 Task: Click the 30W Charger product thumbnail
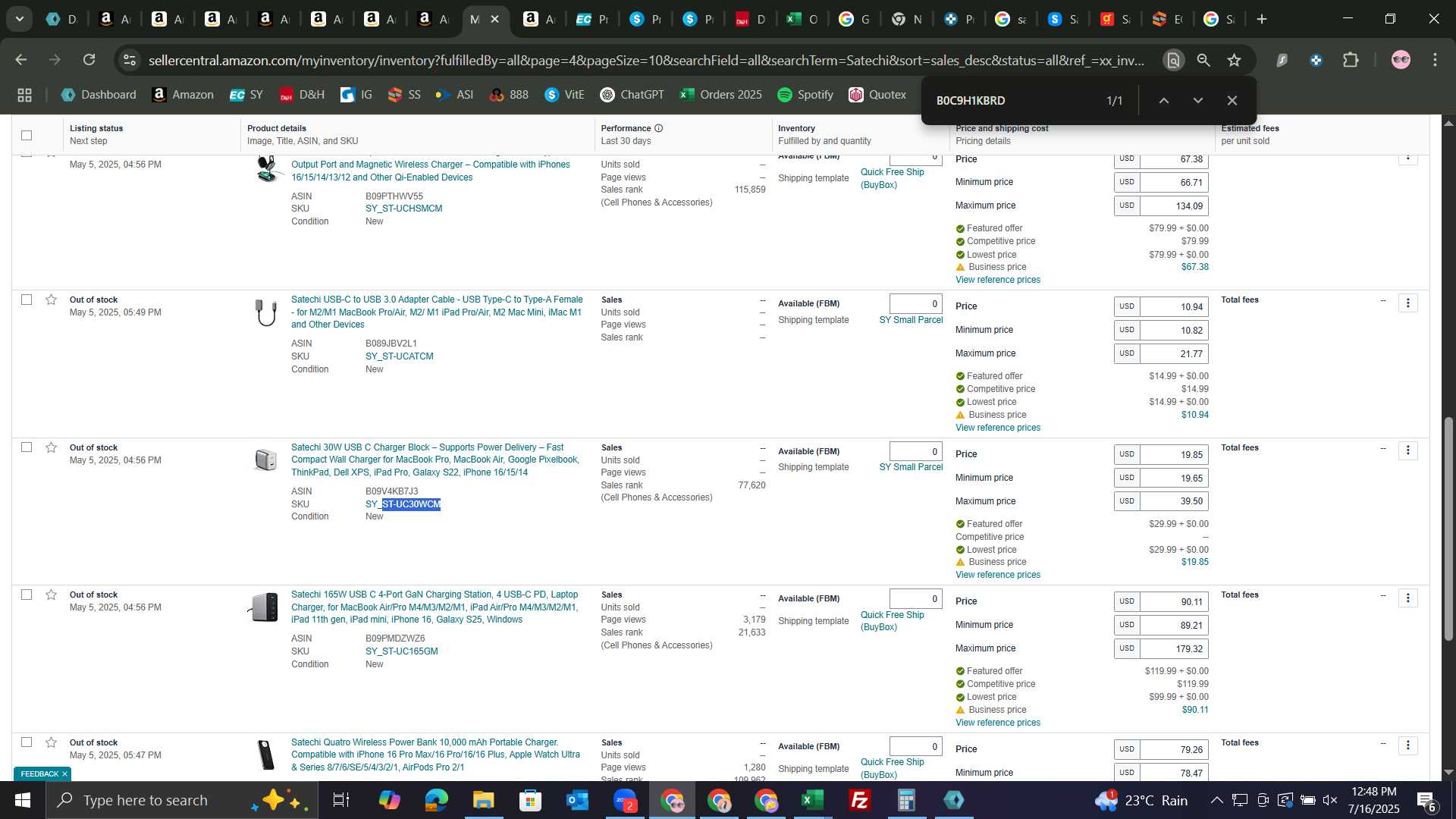pyautogui.click(x=266, y=460)
